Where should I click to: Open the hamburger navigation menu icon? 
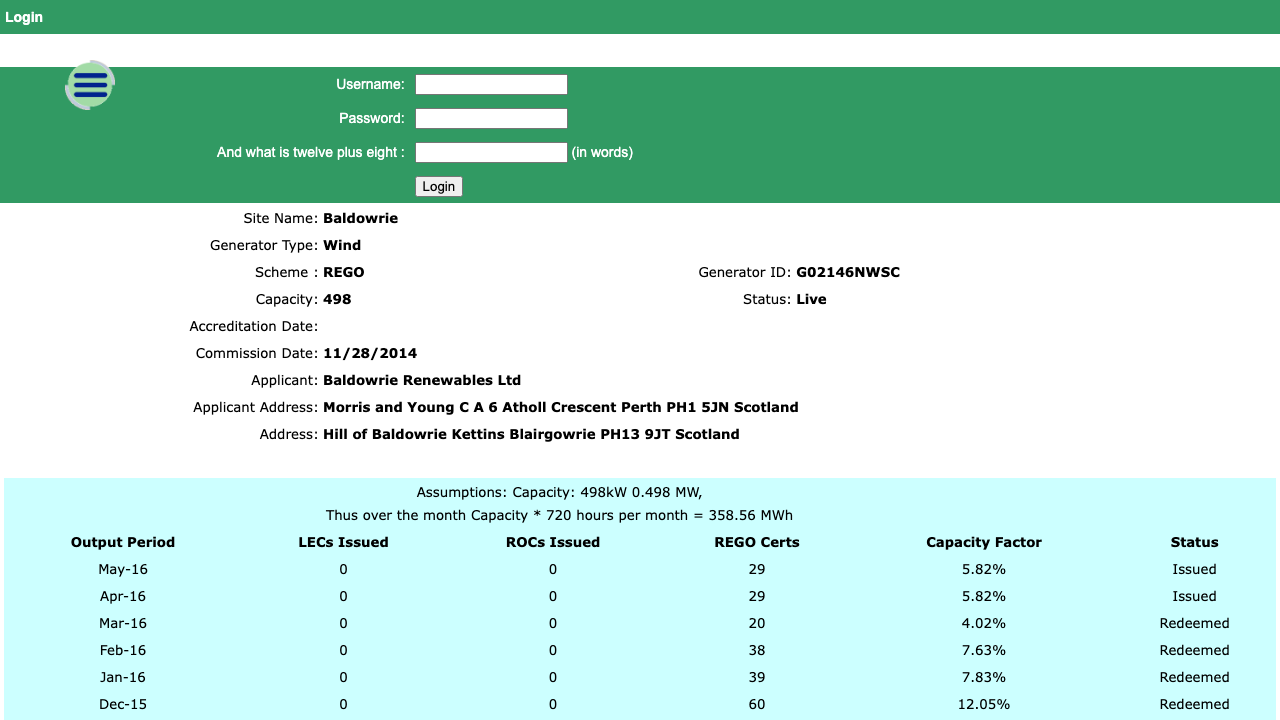89,85
